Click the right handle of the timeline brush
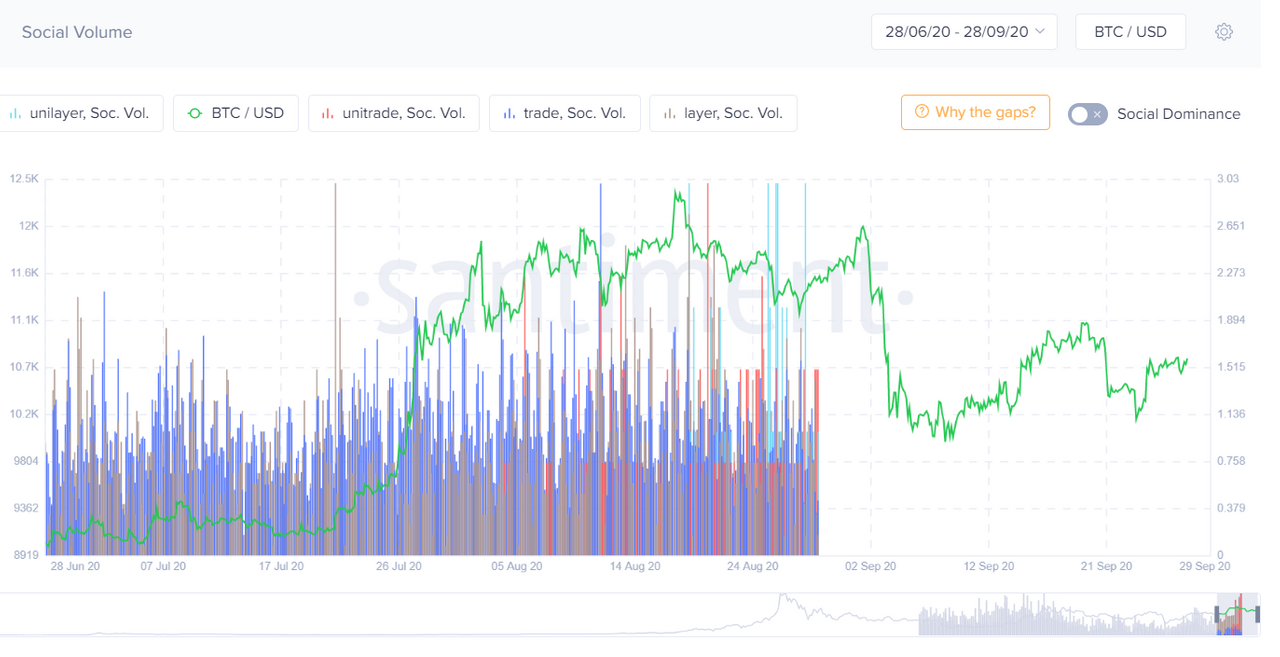The image size is (1280, 657). [1259, 614]
